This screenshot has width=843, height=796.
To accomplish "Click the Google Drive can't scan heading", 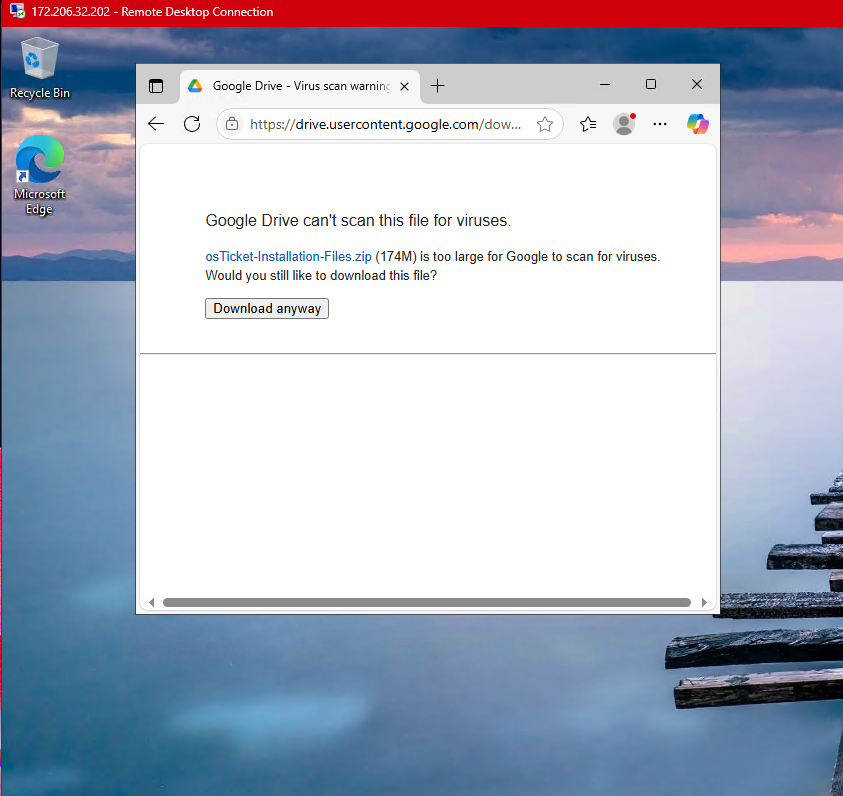I will tap(358, 220).
